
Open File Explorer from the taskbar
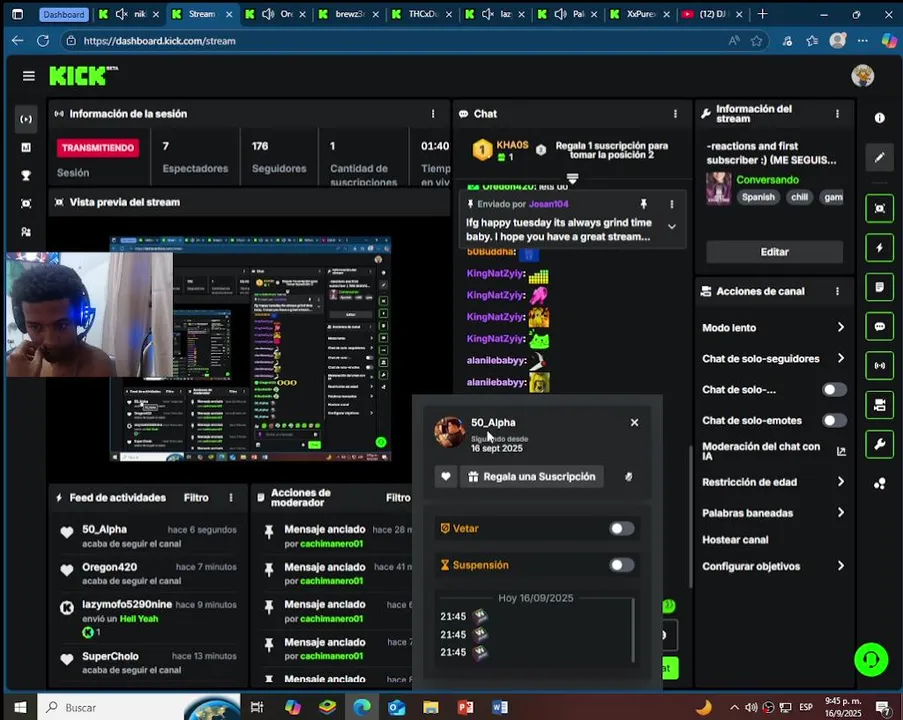coord(431,707)
